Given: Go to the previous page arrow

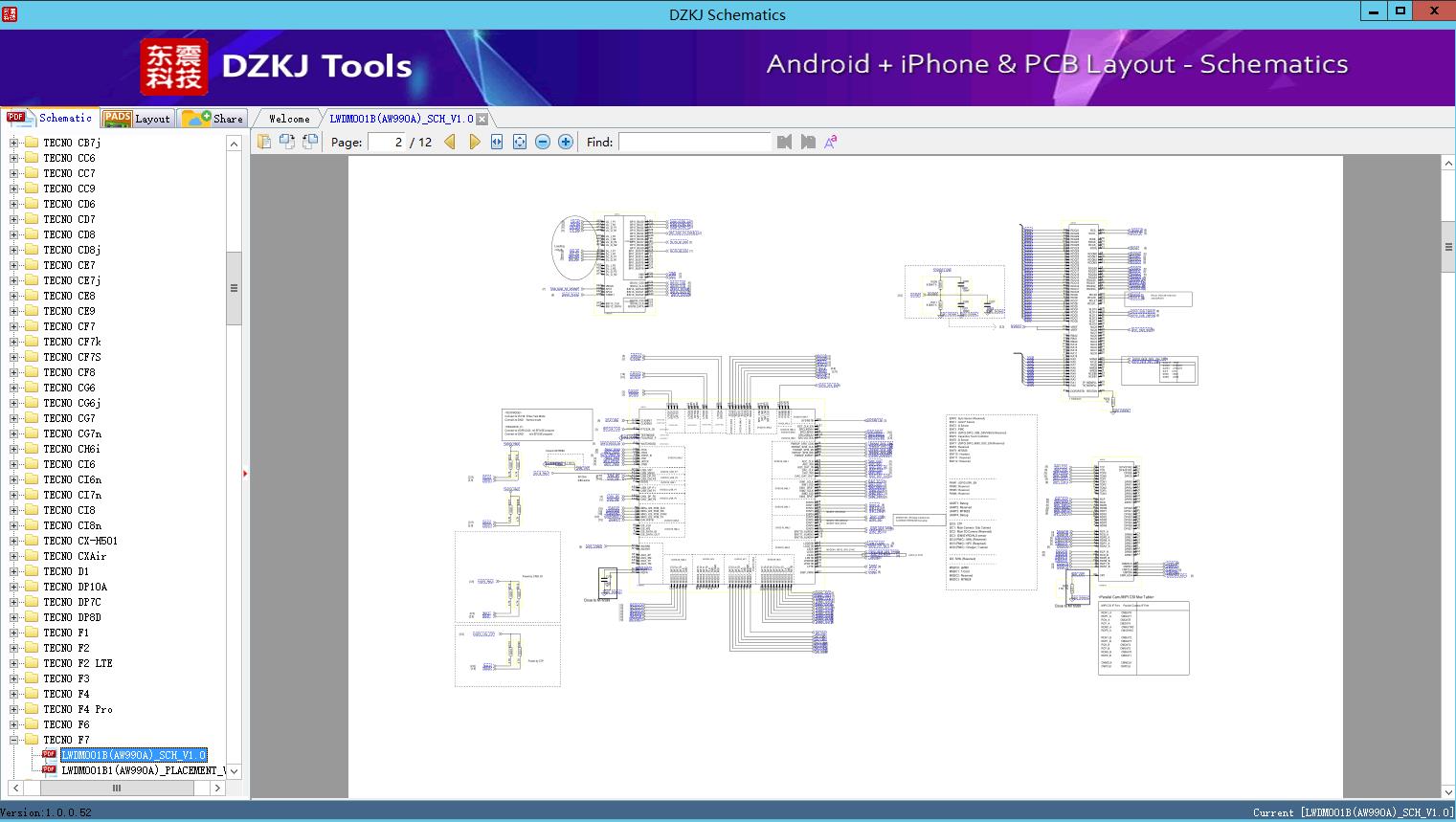Looking at the screenshot, I should pos(450,143).
